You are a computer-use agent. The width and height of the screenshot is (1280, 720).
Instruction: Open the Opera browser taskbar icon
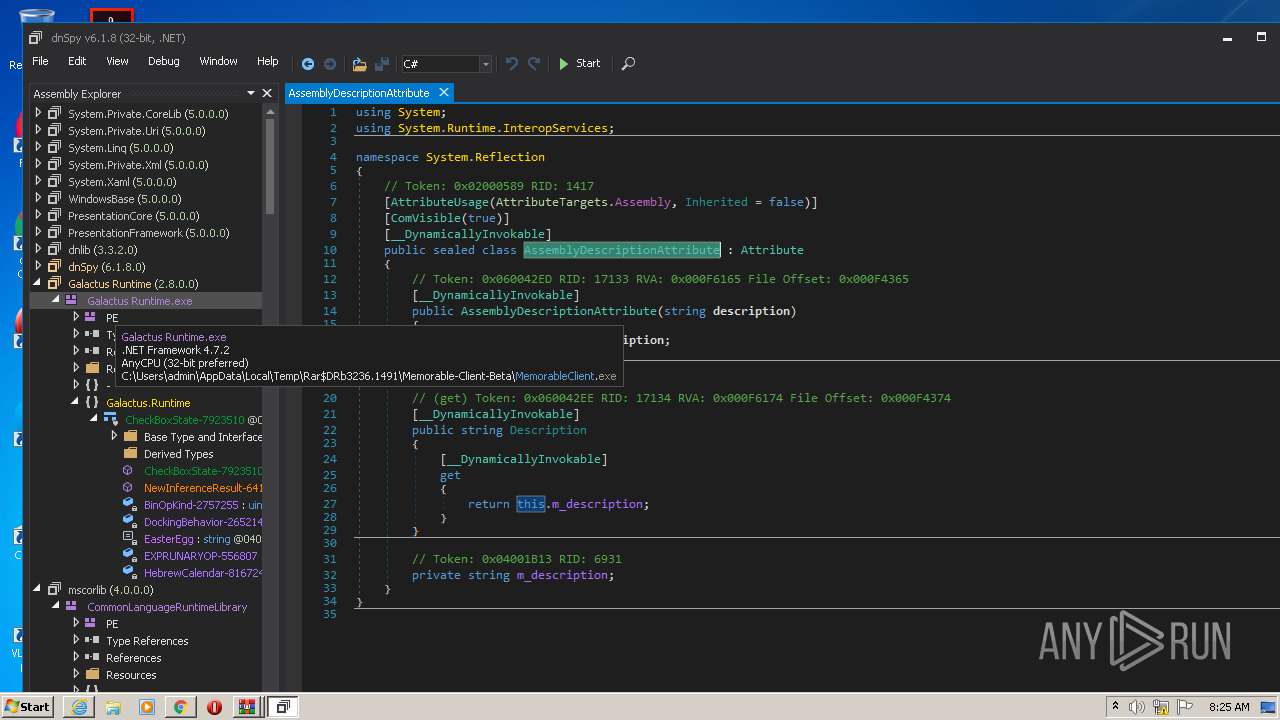pos(214,707)
